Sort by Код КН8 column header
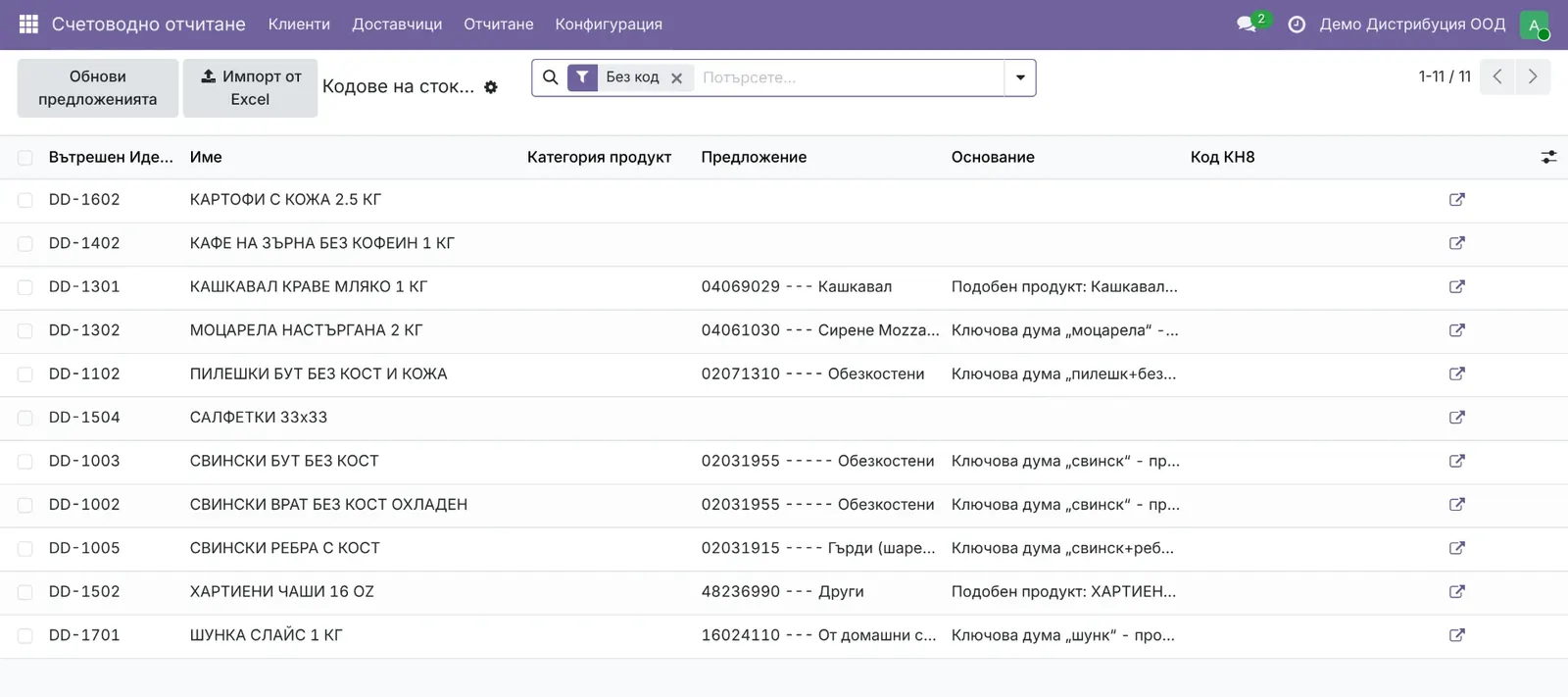Viewport: 1568px width, 697px height. [1222, 157]
